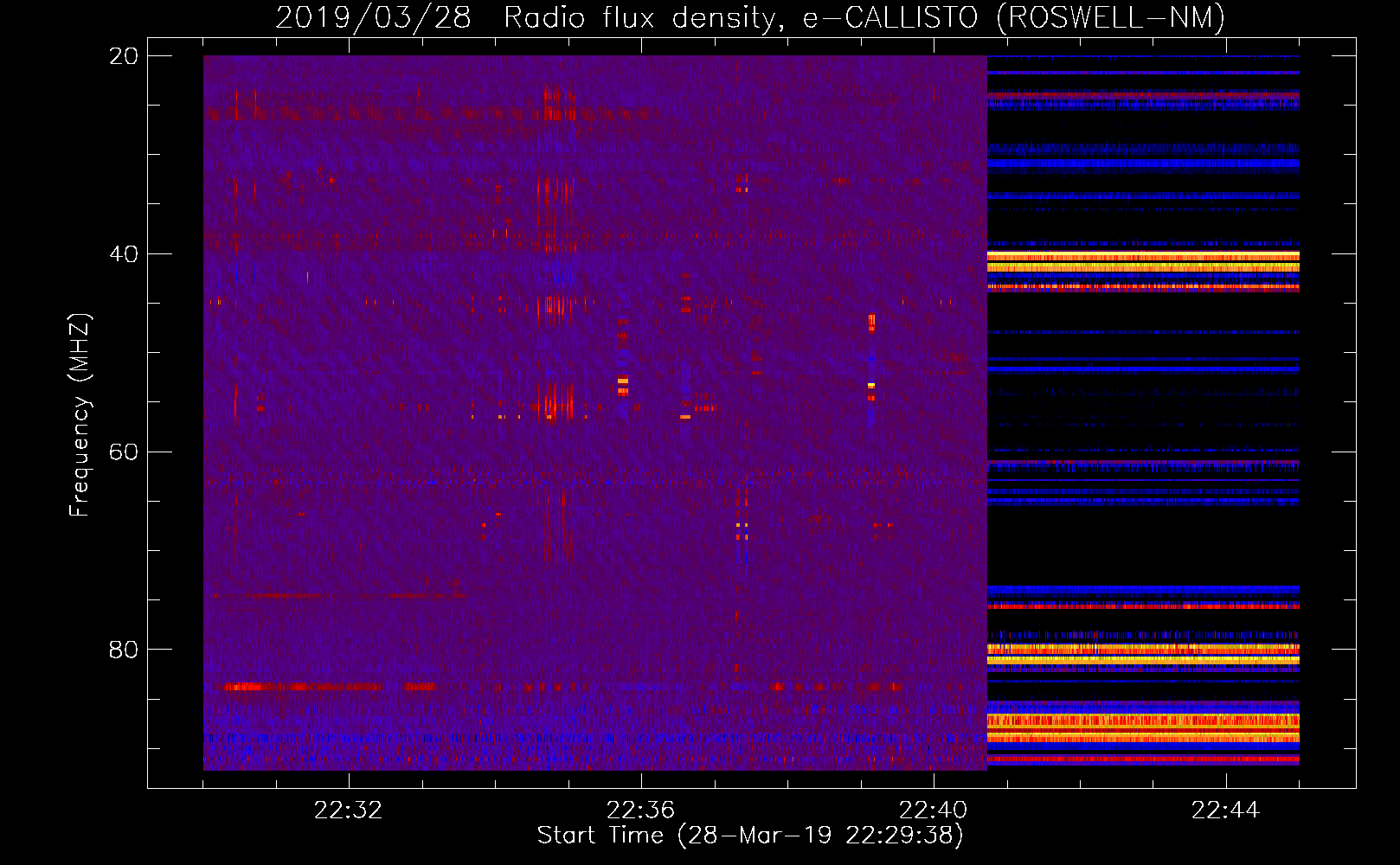The width and height of the screenshot is (1400, 865).
Task: Click the 22:40 time tick label
Action: point(934,811)
